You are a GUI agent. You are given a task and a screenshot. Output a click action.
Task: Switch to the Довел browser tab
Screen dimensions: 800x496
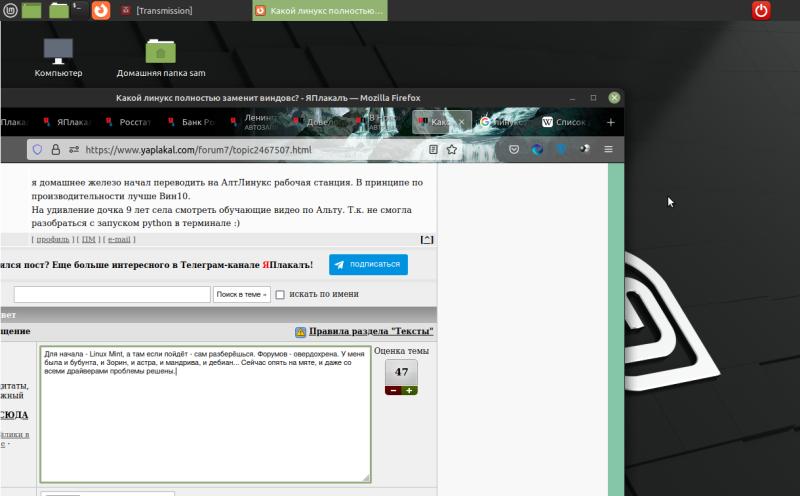[x=315, y=122]
